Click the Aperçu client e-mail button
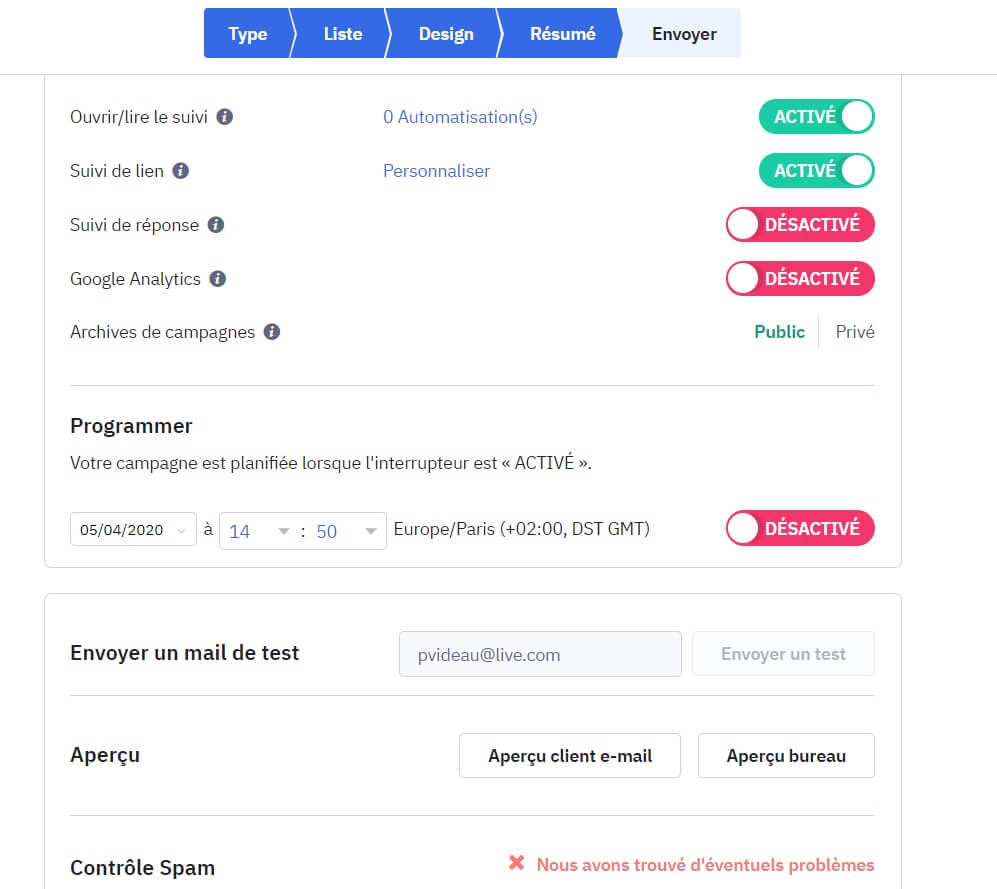This screenshot has height=889, width=997. [x=570, y=756]
